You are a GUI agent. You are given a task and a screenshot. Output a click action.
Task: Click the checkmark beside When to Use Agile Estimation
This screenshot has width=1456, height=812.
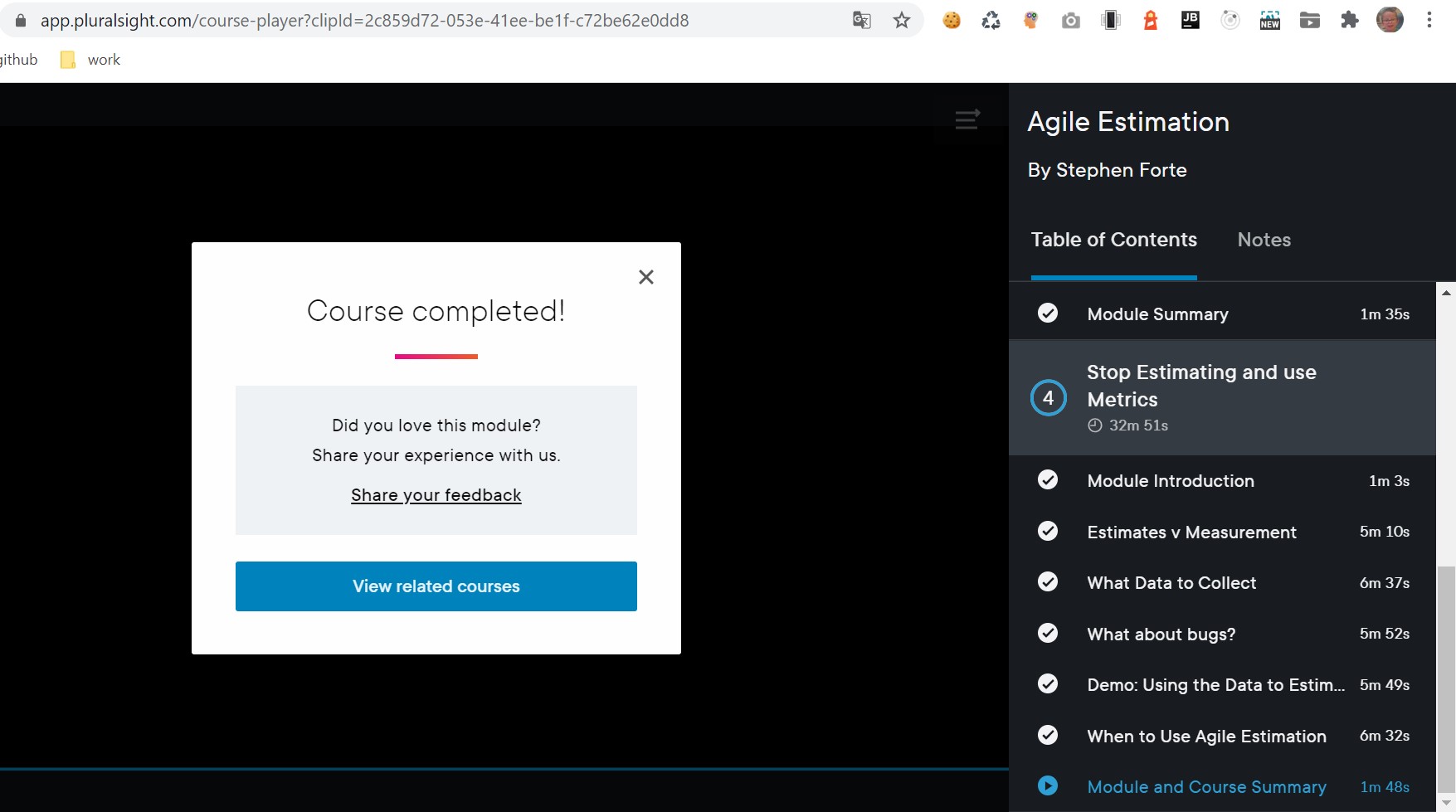click(x=1048, y=735)
